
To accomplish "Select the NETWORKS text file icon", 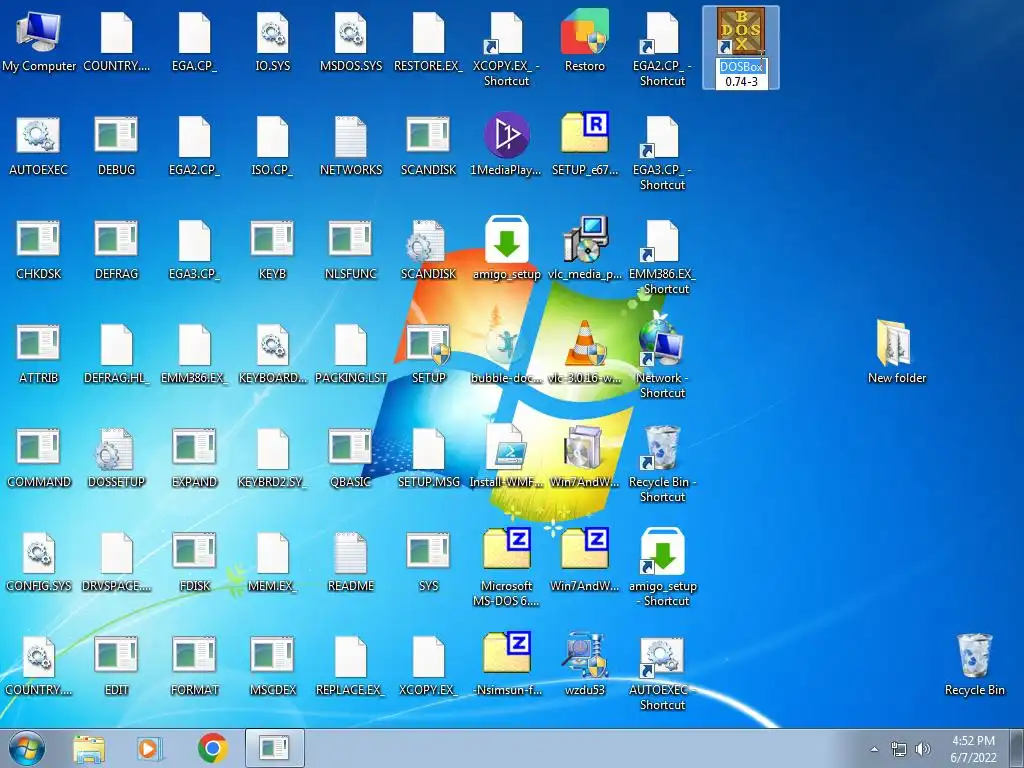I will (x=351, y=136).
